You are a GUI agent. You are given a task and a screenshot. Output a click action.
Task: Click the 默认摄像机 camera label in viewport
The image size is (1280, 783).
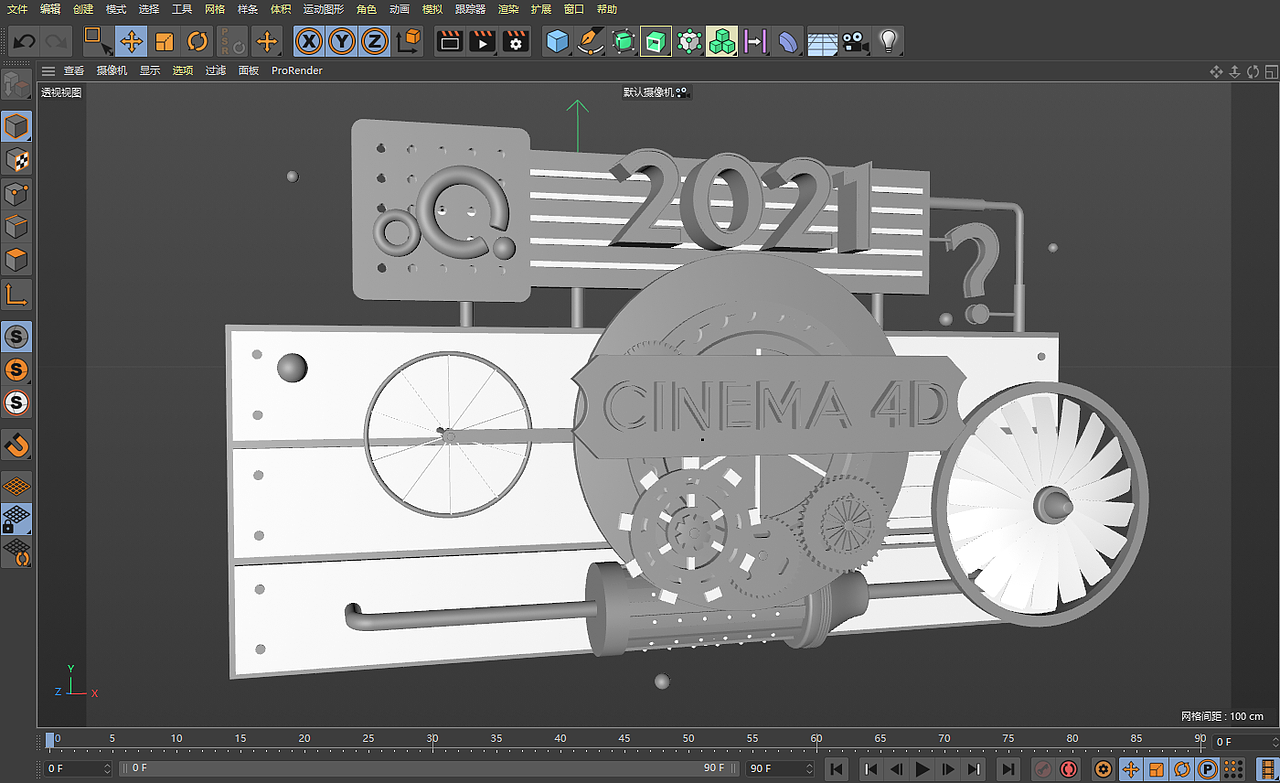point(656,92)
